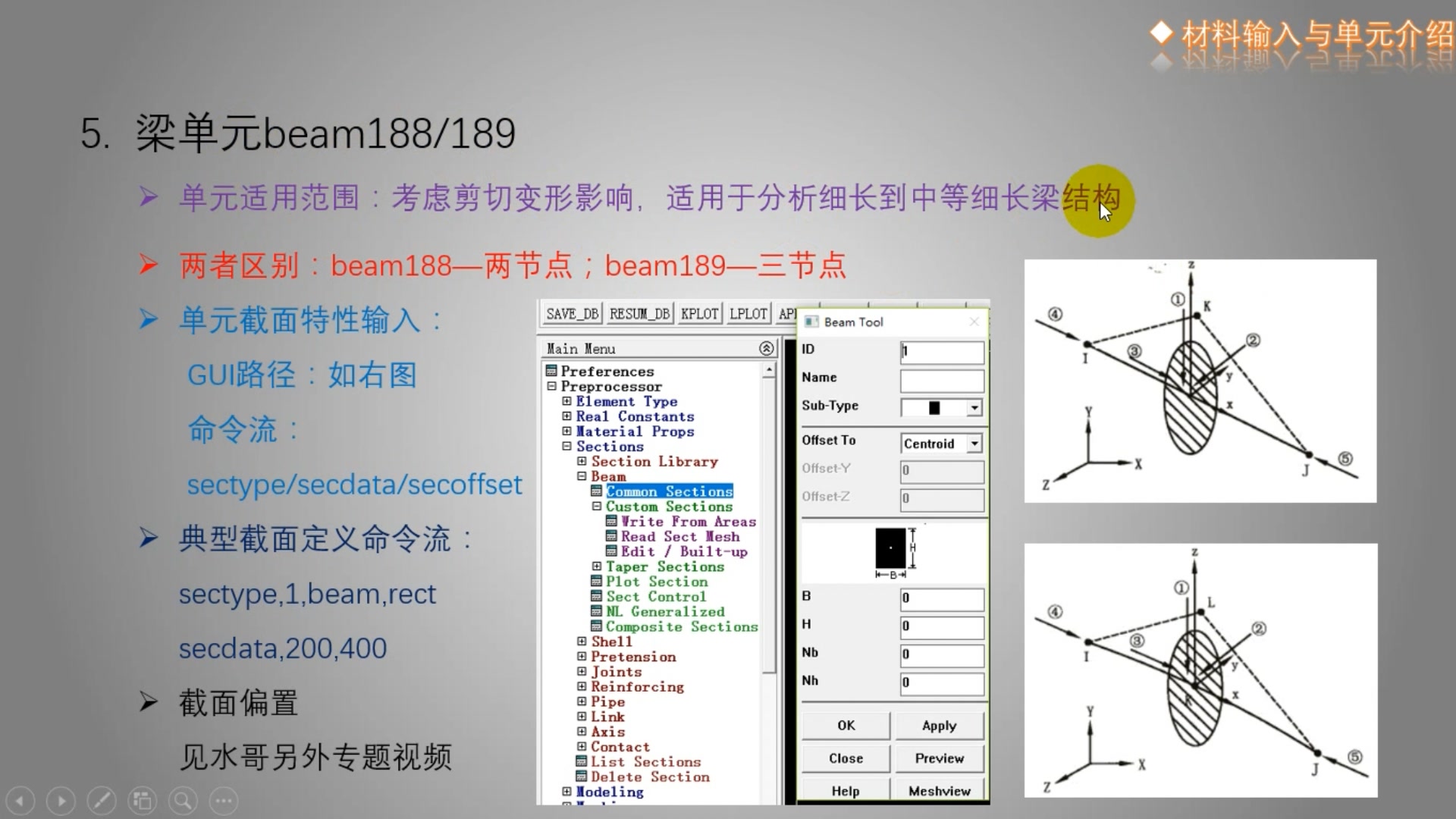
Task: Expand the Contact node
Action: (582, 747)
